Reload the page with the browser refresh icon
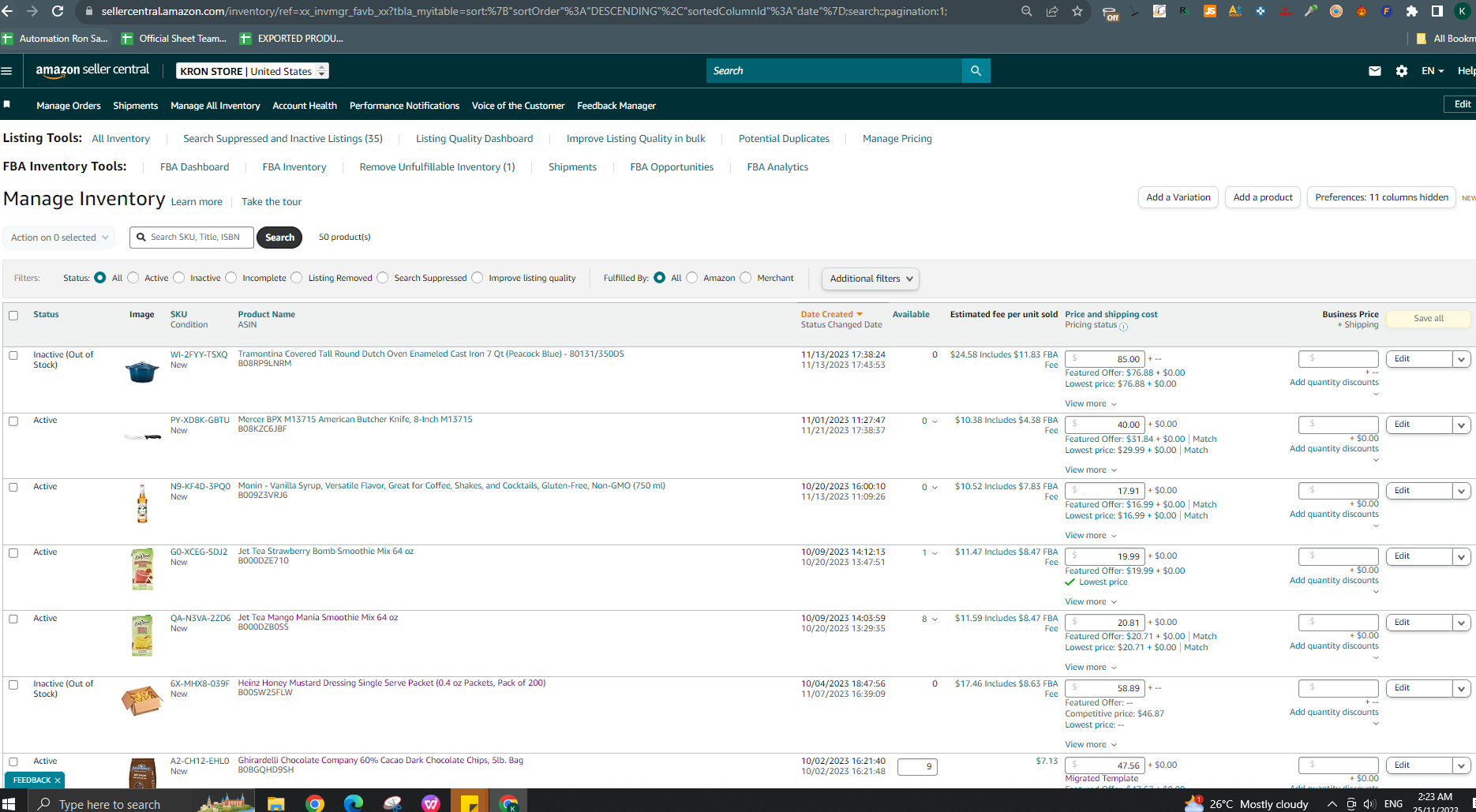 [57, 11]
